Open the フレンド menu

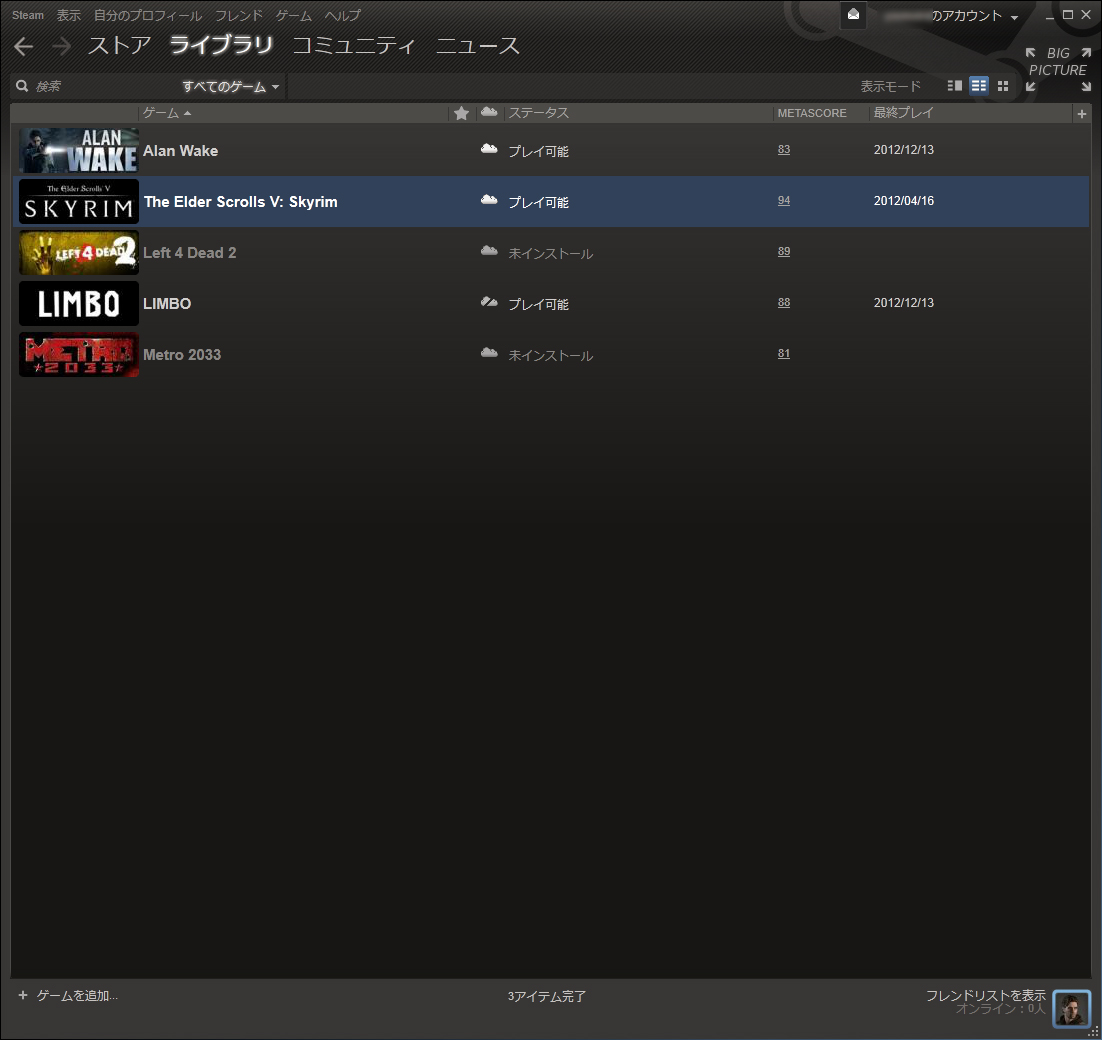pyautogui.click(x=239, y=15)
